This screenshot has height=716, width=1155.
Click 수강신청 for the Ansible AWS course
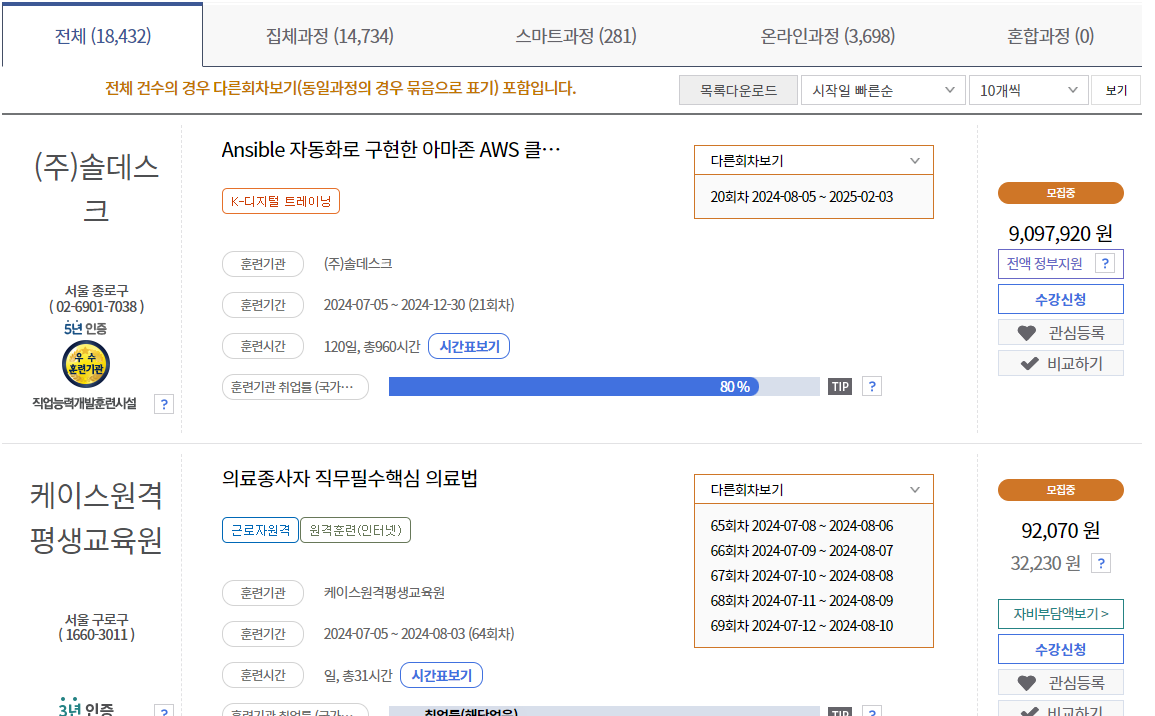pos(1060,298)
